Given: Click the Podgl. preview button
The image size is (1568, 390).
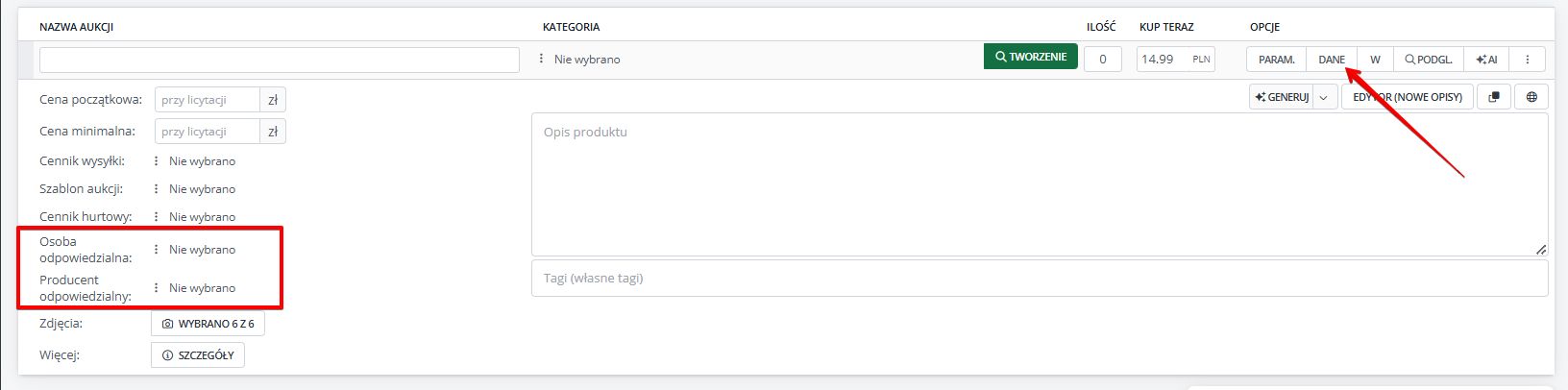Looking at the screenshot, I should pyautogui.click(x=1429, y=60).
